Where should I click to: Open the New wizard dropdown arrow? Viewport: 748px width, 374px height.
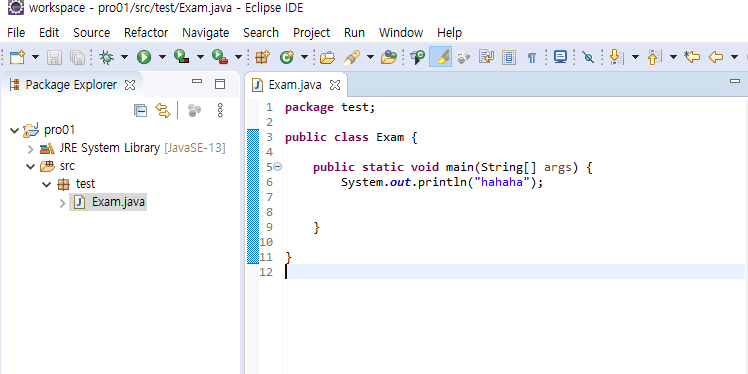[x=35, y=58]
